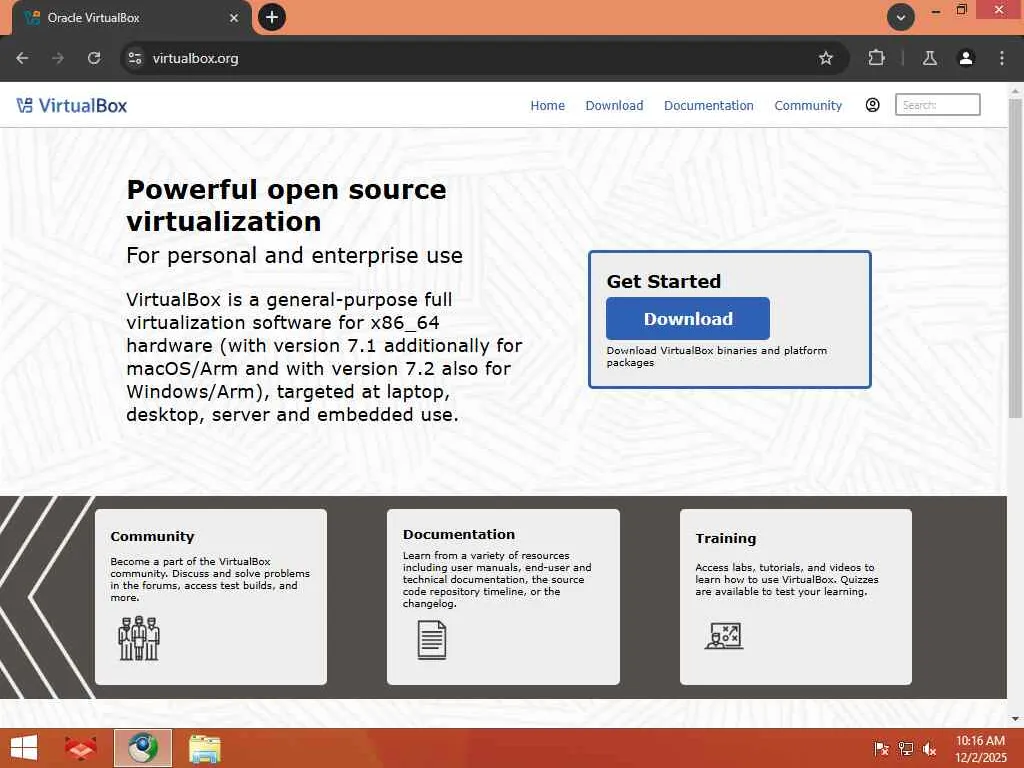Open the Documentation nav link
The height and width of the screenshot is (768, 1024).
[x=709, y=105]
